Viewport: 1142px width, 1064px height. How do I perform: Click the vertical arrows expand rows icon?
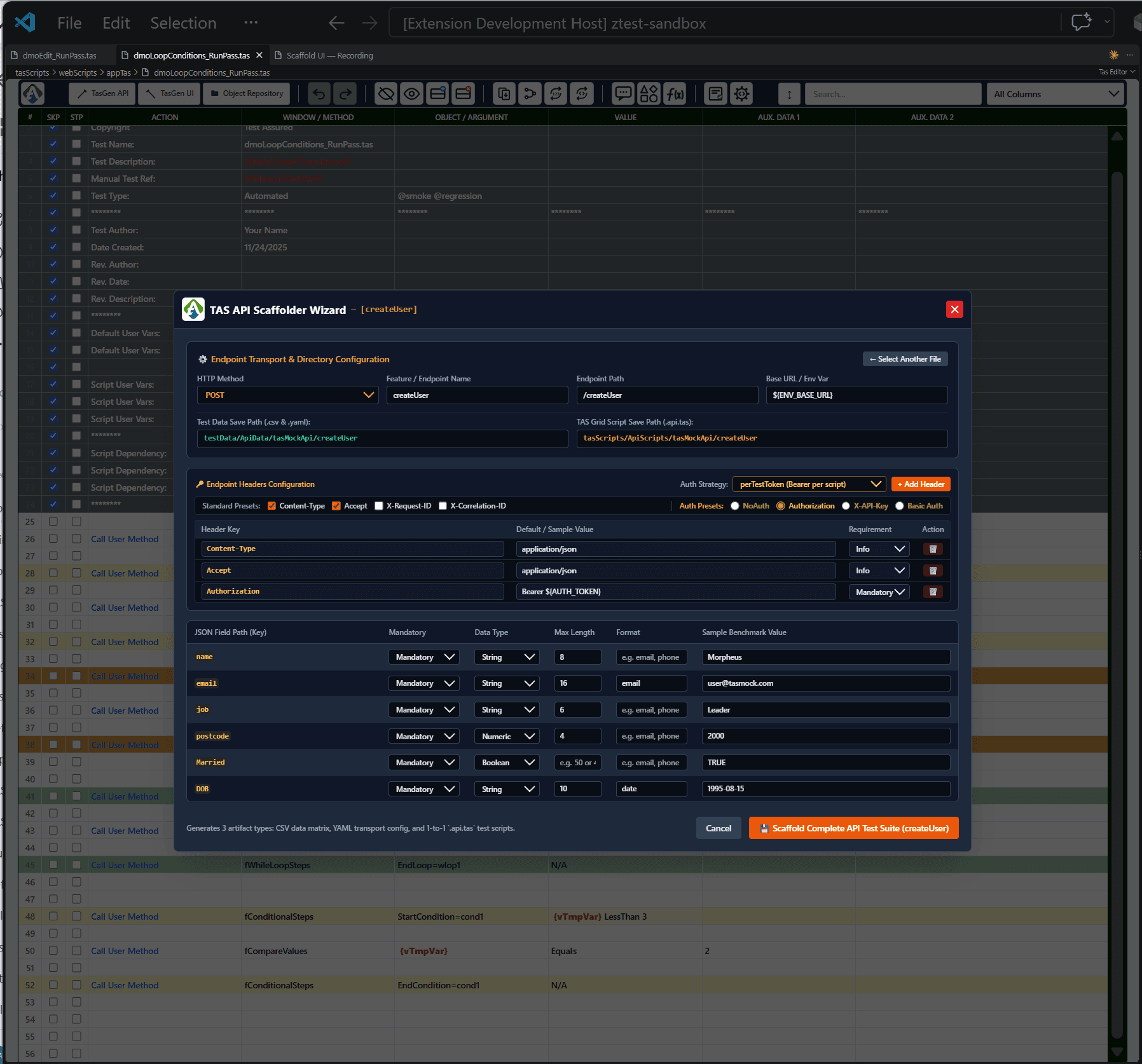[789, 94]
